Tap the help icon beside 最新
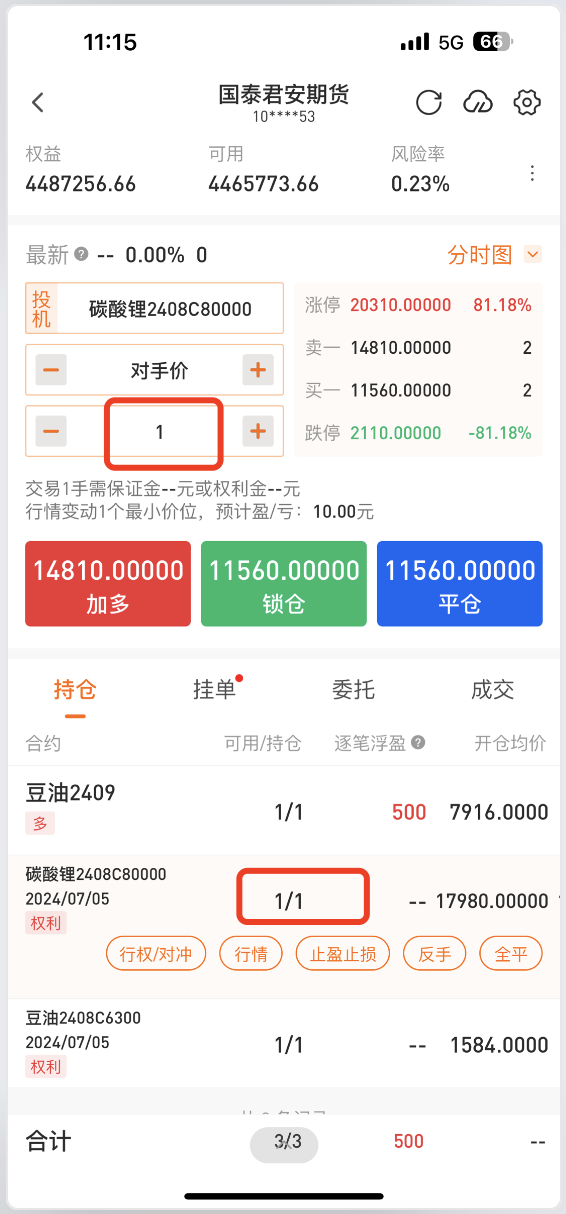The height and width of the screenshot is (1214, 566). coord(81,254)
